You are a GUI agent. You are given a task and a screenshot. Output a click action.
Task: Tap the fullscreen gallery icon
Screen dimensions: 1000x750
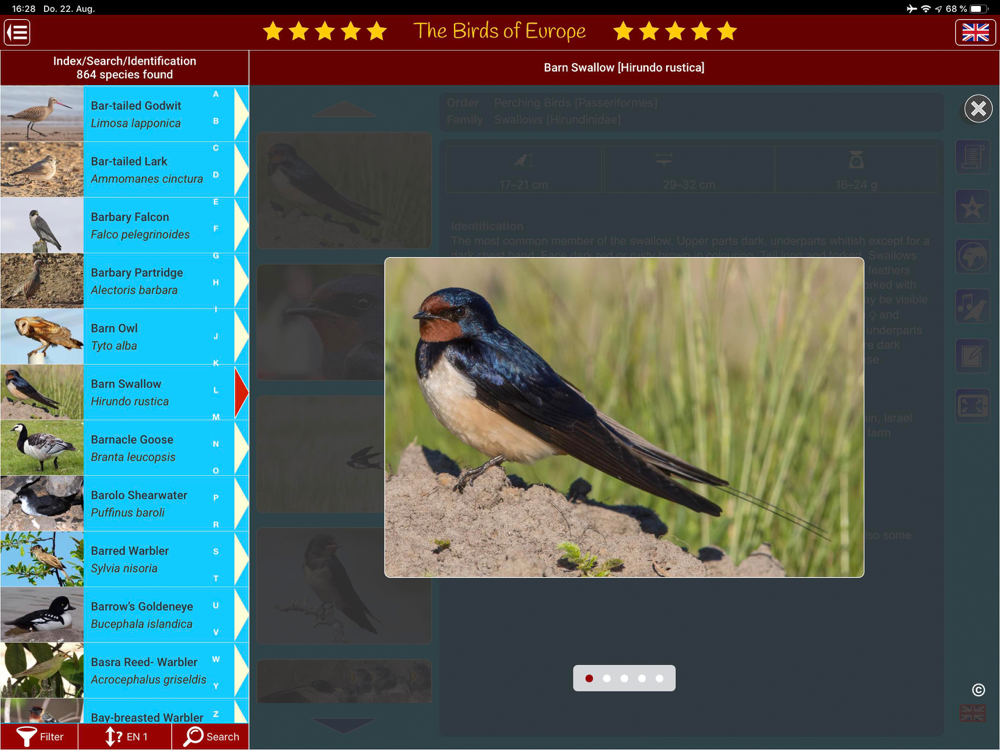[972, 406]
